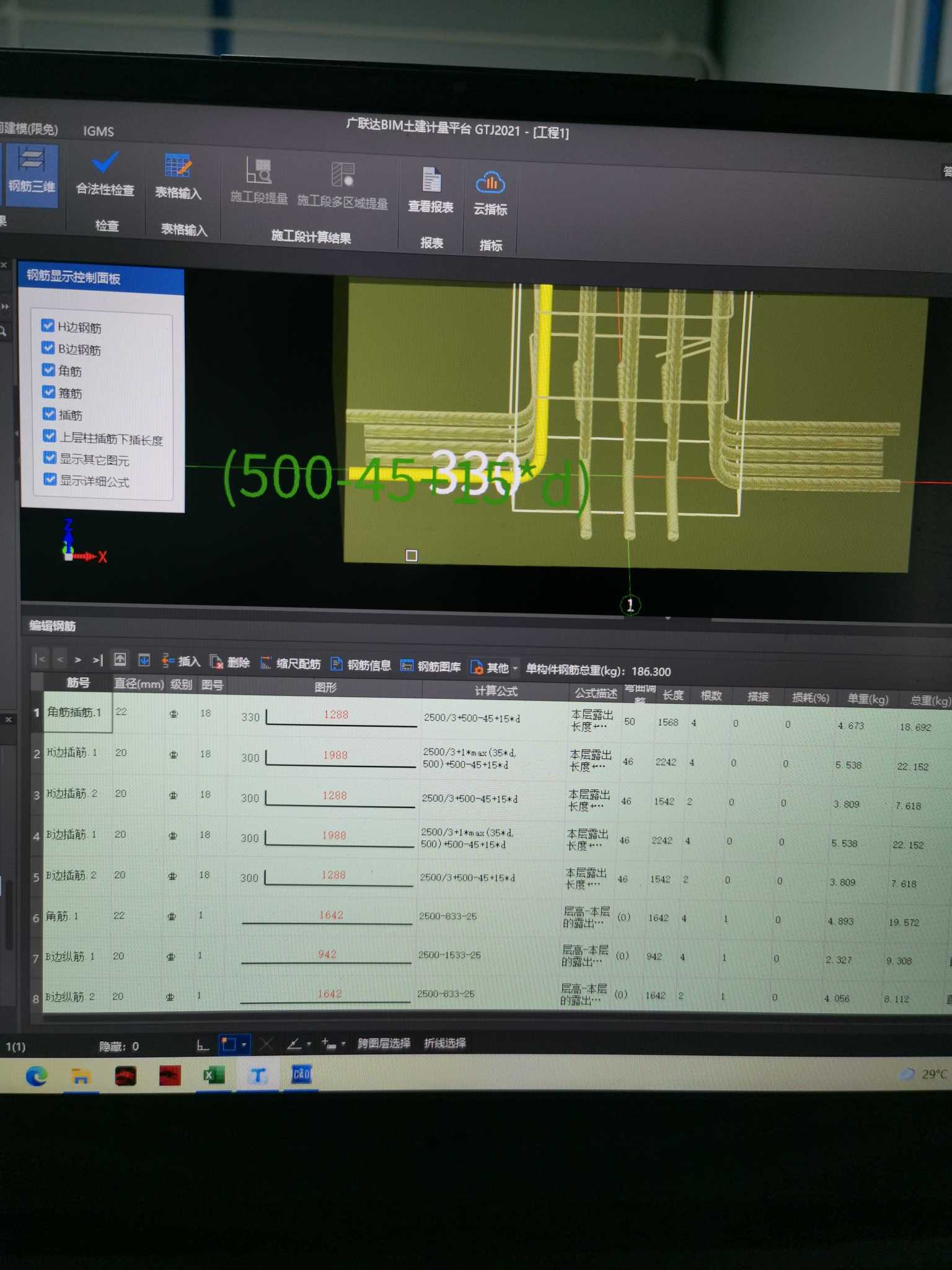The width and height of the screenshot is (952, 1270).
Task: Open File Explorer from taskbar
Action: pos(81,1077)
